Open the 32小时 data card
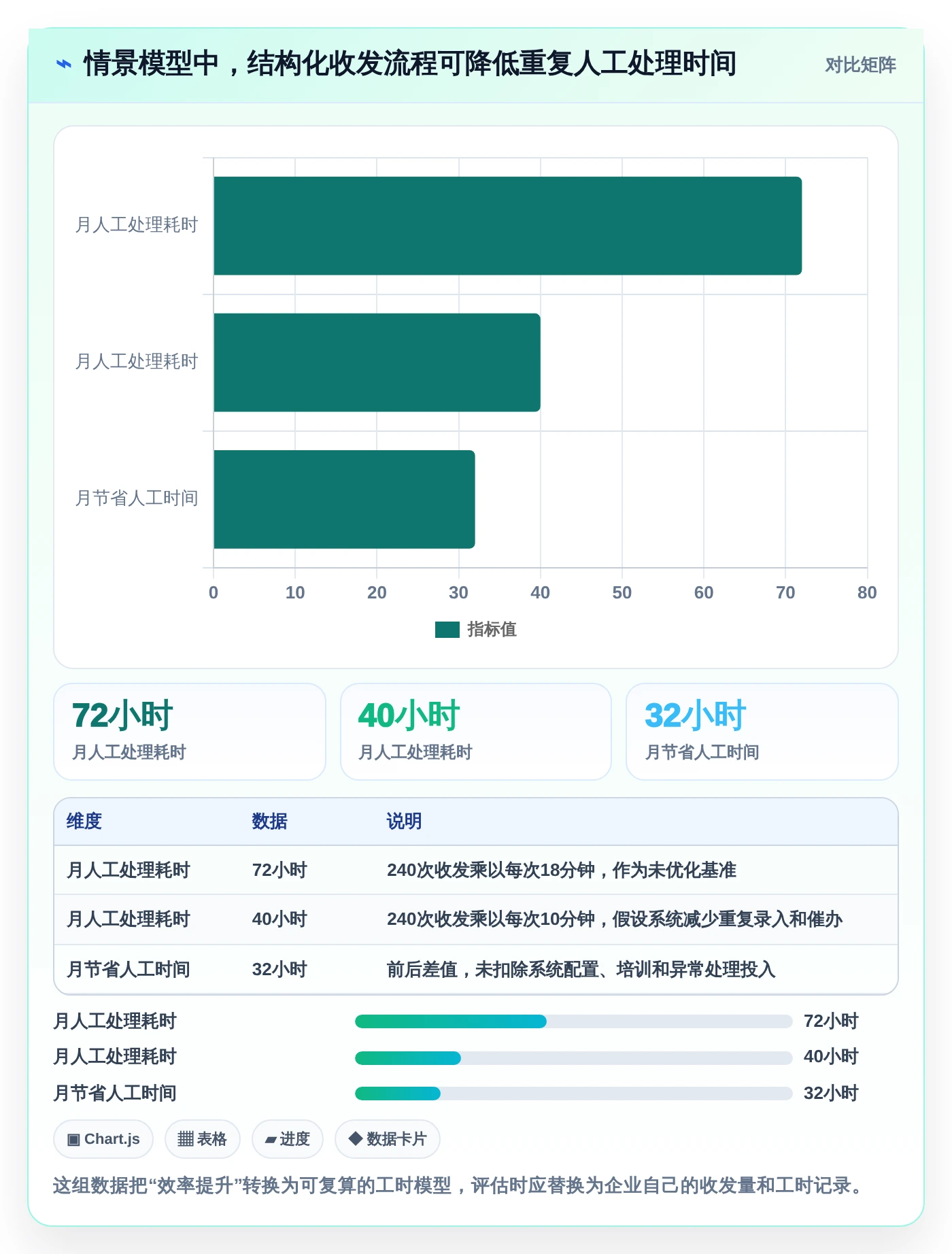Screen dimensions: 952x1254 click(x=762, y=732)
